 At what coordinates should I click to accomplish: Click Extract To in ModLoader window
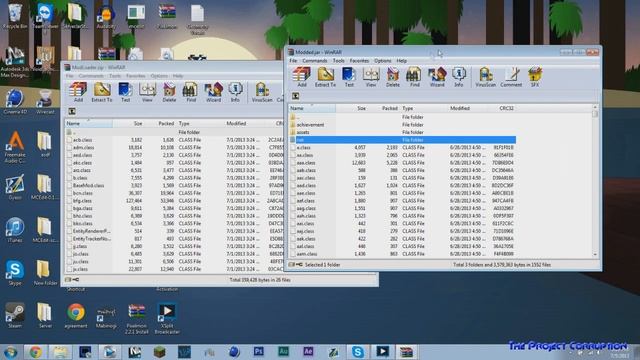click(x=102, y=92)
